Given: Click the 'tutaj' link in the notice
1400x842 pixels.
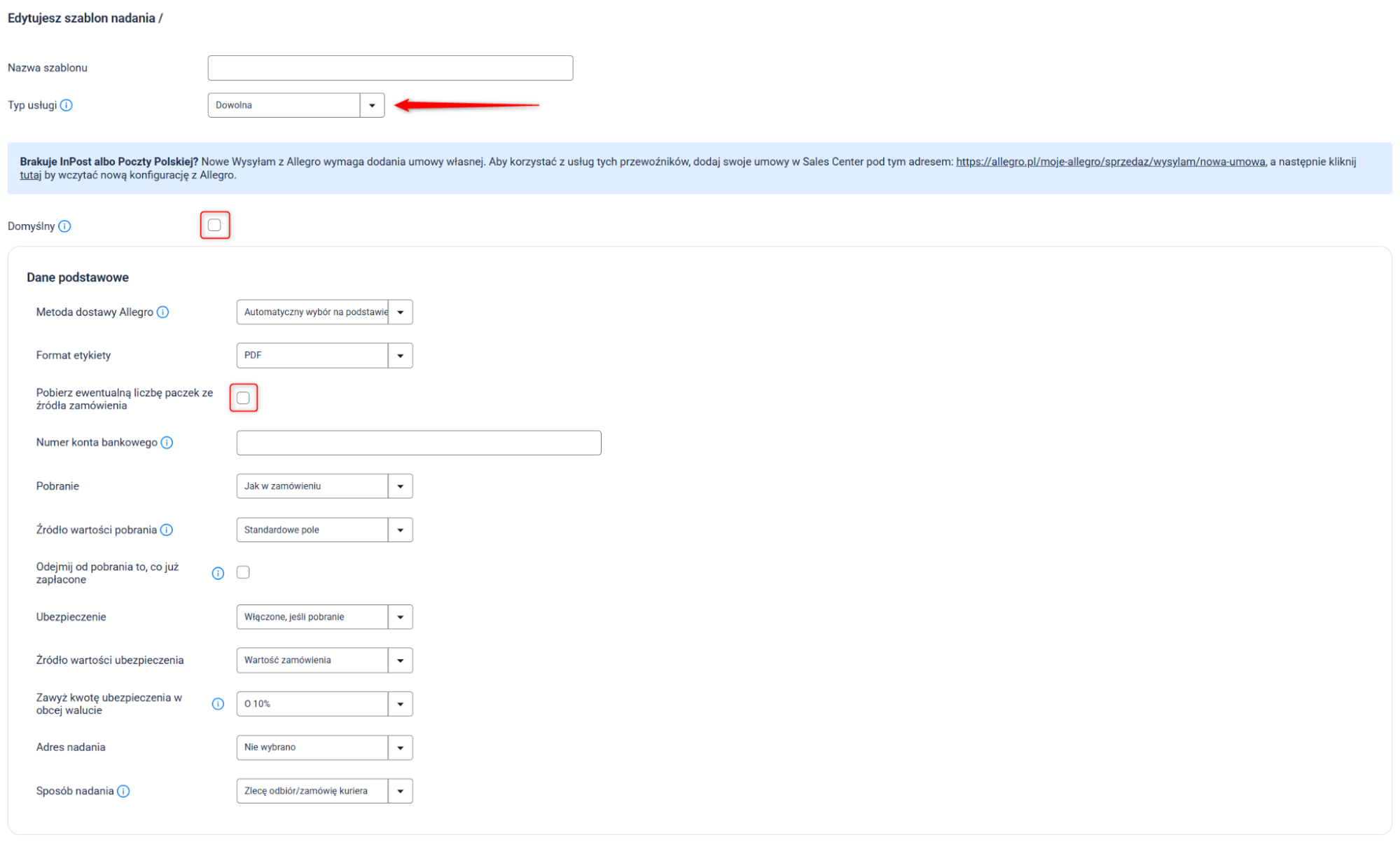Looking at the screenshot, I should [30, 175].
